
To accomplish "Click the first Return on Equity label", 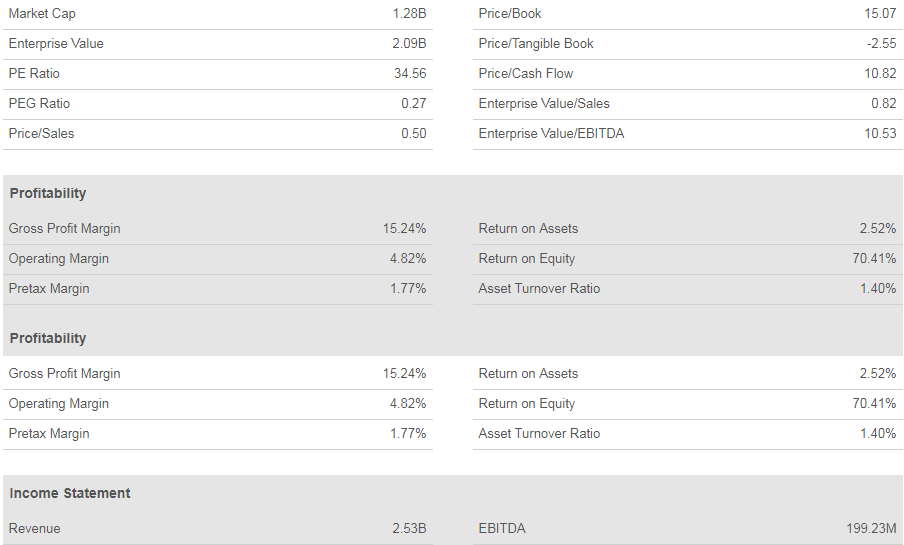I will pos(527,258).
